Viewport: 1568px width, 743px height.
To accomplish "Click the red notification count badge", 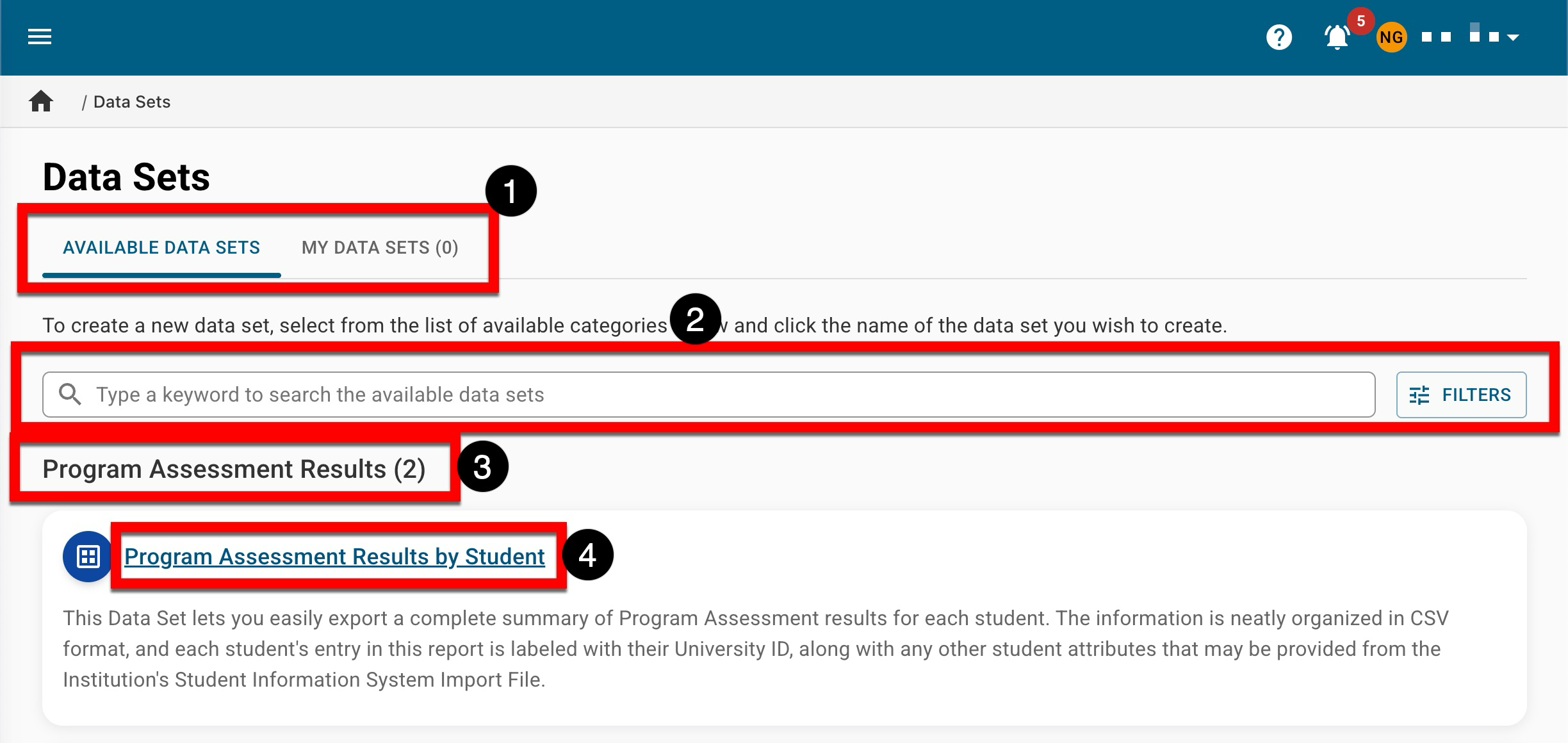I will pos(1360,21).
